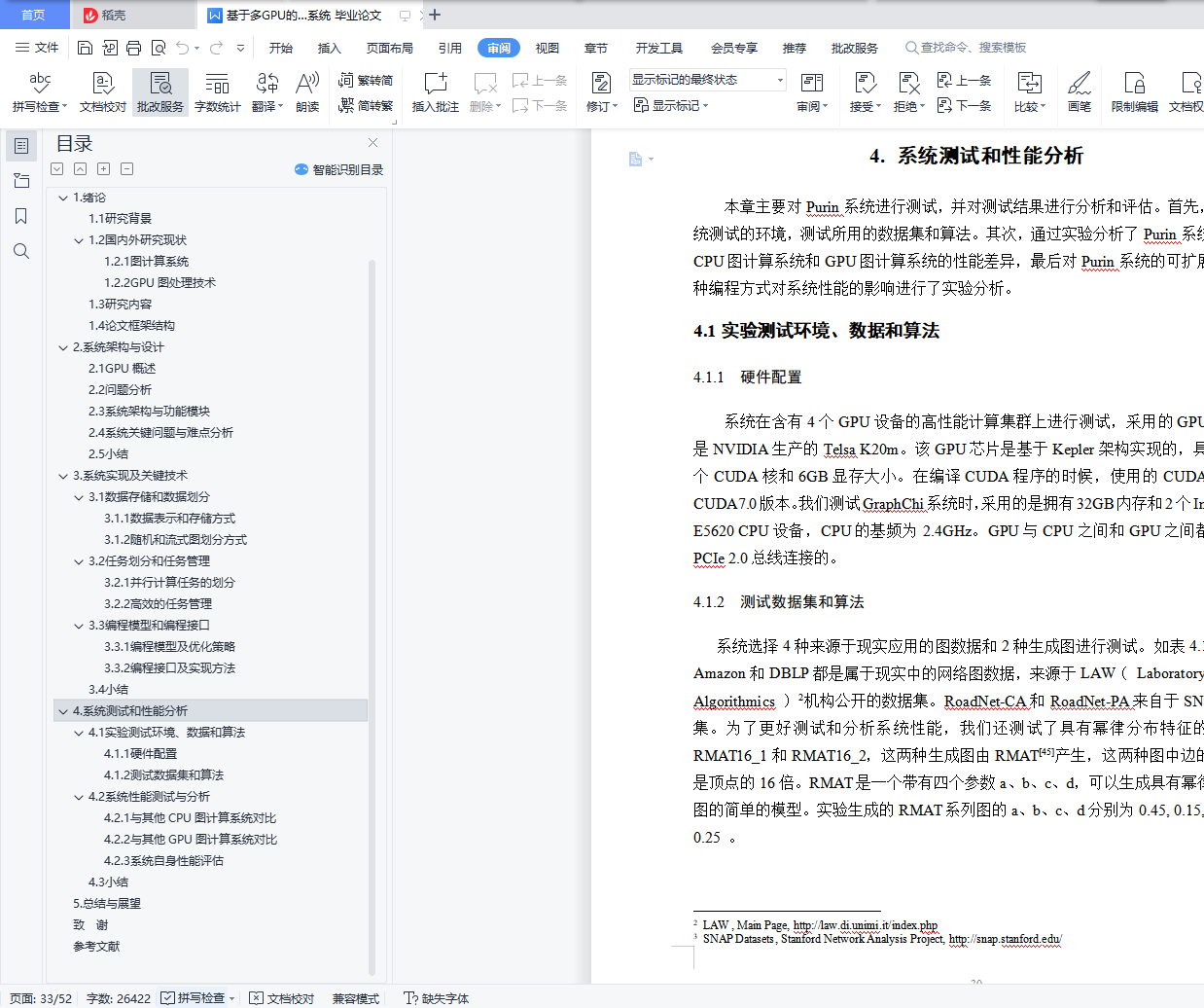
Task: Click the outline pane vertical scrollbar
Action: (372, 617)
